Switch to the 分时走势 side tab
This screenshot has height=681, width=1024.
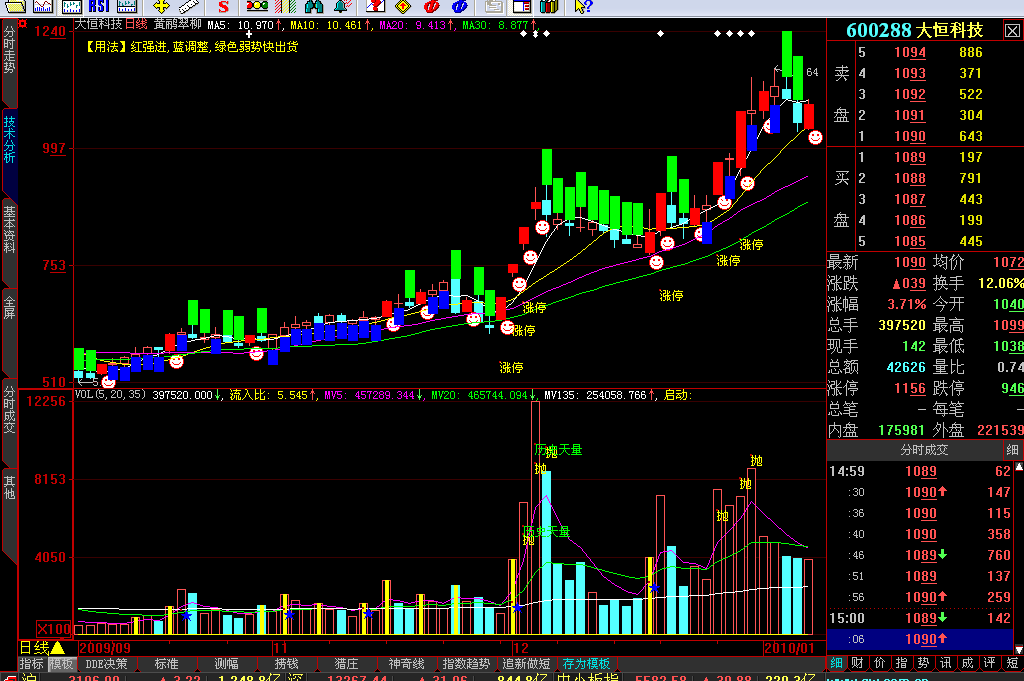point(9,51)
